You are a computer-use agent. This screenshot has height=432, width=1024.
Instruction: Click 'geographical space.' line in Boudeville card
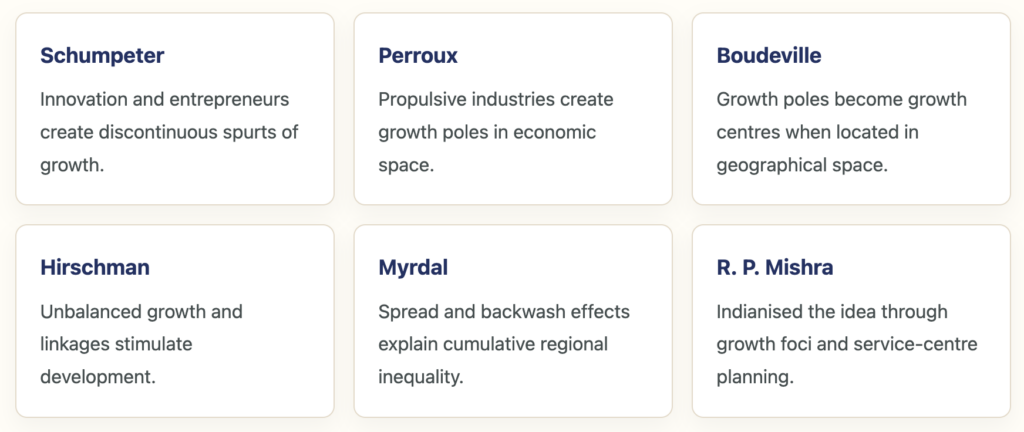coord(802,166)
